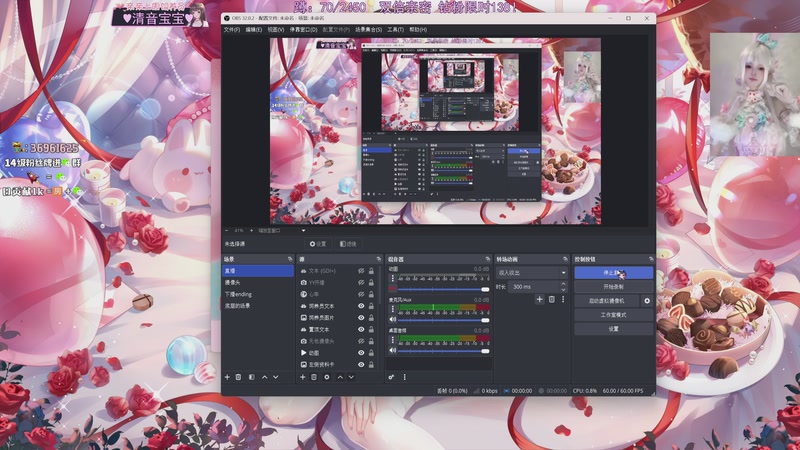This screenshot has width=800, height=450.
Task: Select the 摄像头 scene in Scenes list
Action: [258, 283]
